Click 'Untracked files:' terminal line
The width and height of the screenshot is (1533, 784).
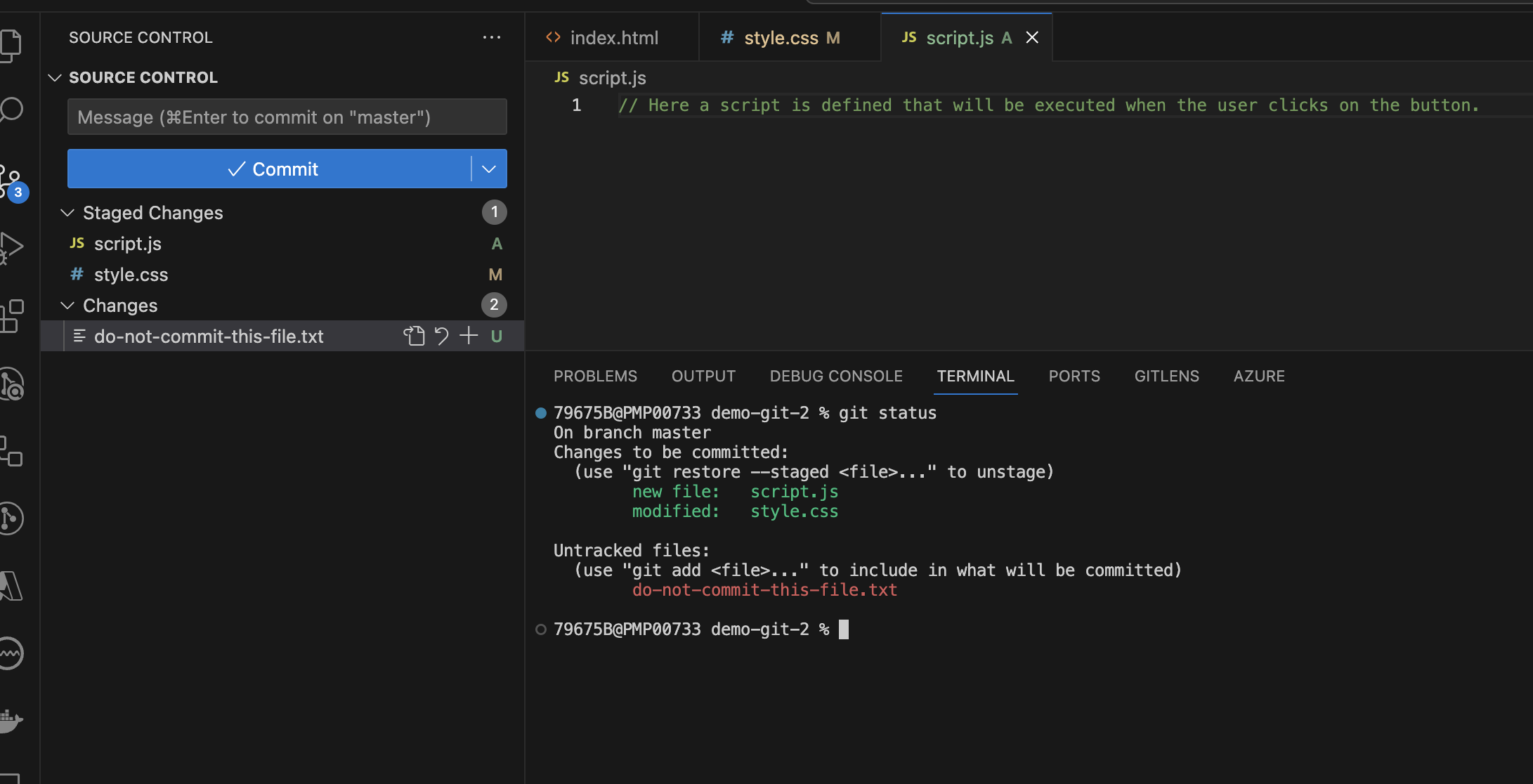click(x=632, y=550)
